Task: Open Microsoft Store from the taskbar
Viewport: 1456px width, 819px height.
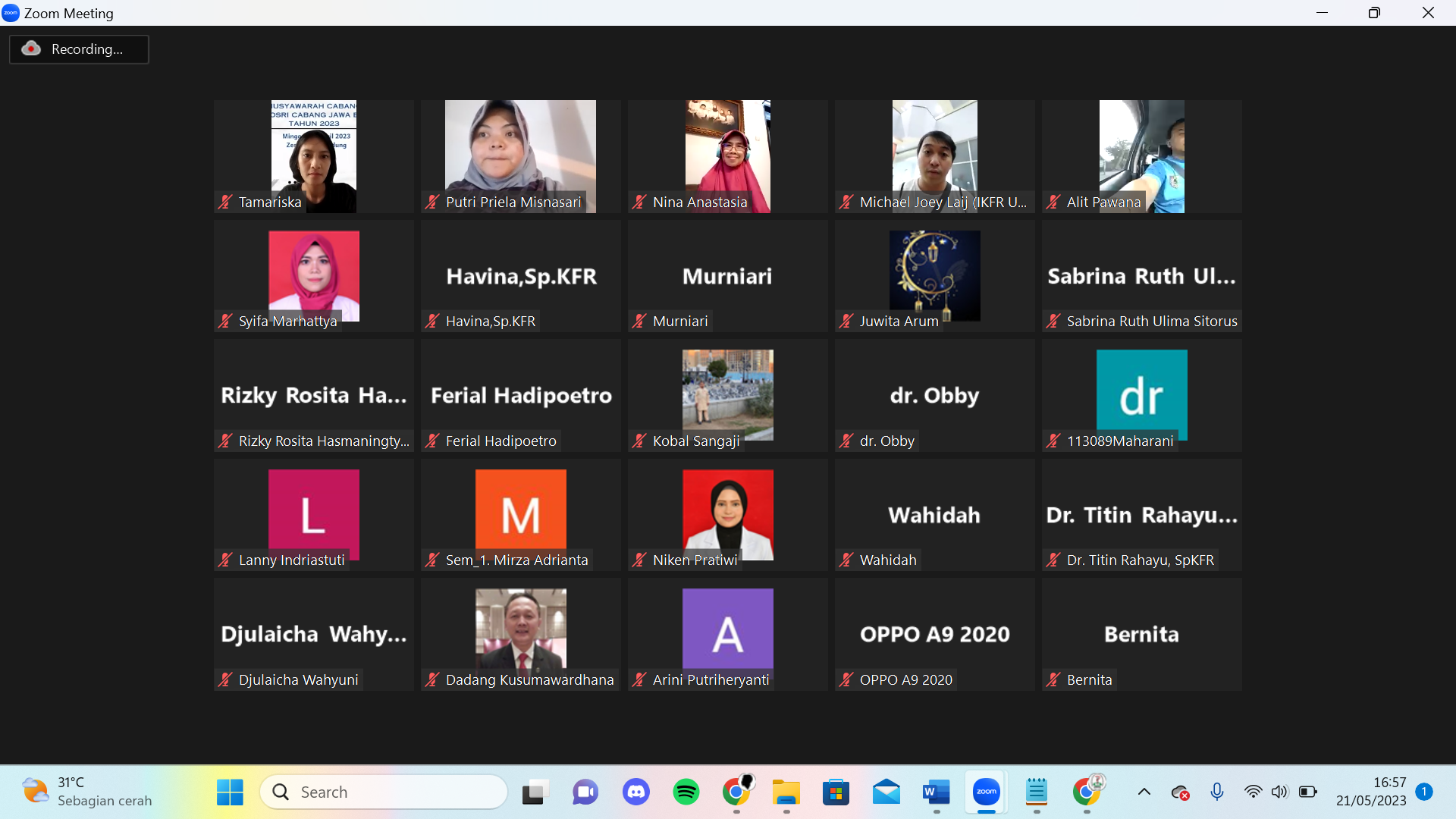Action: 836,792
